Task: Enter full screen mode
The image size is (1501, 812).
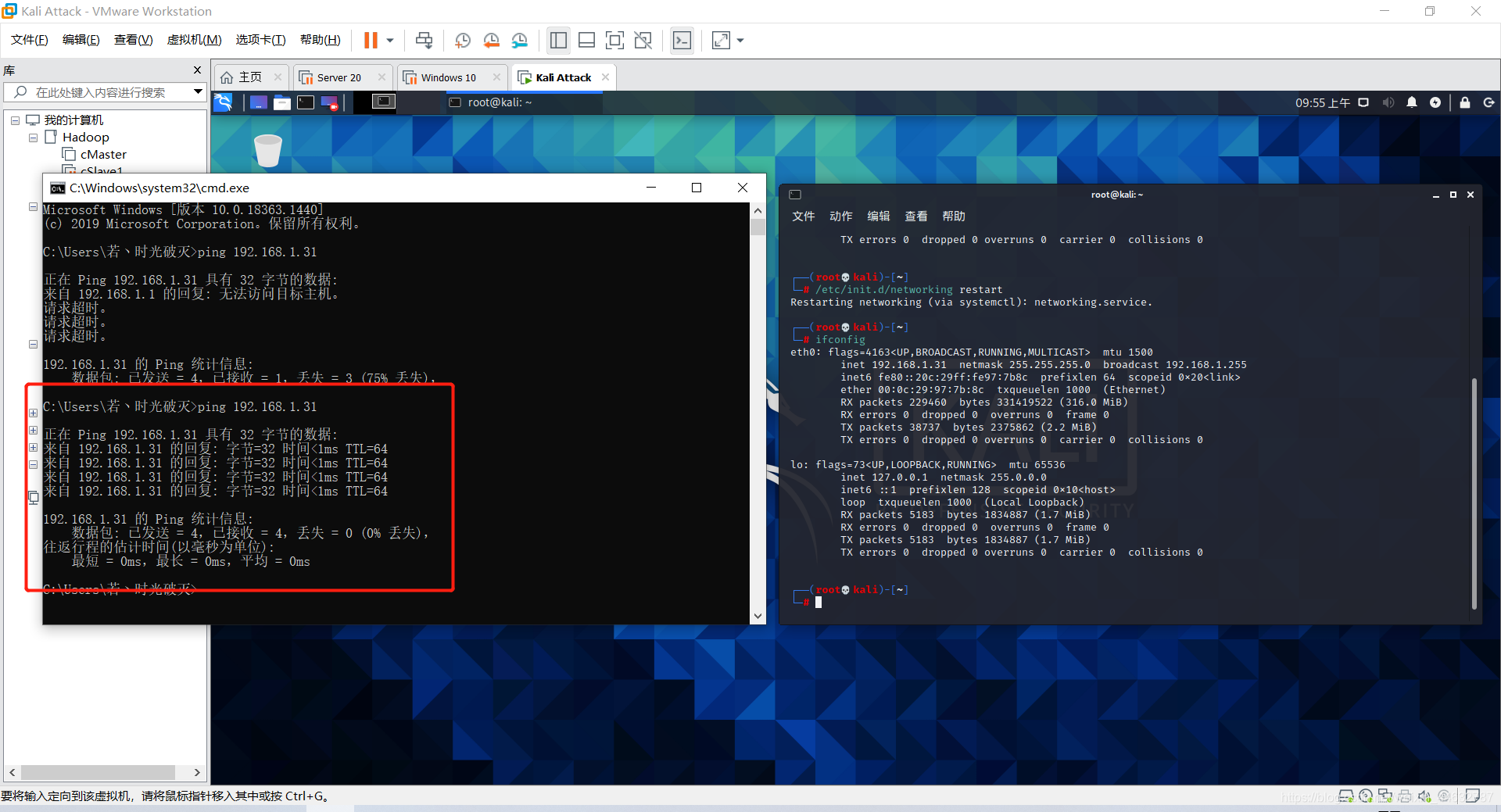Action: [615, 40]
